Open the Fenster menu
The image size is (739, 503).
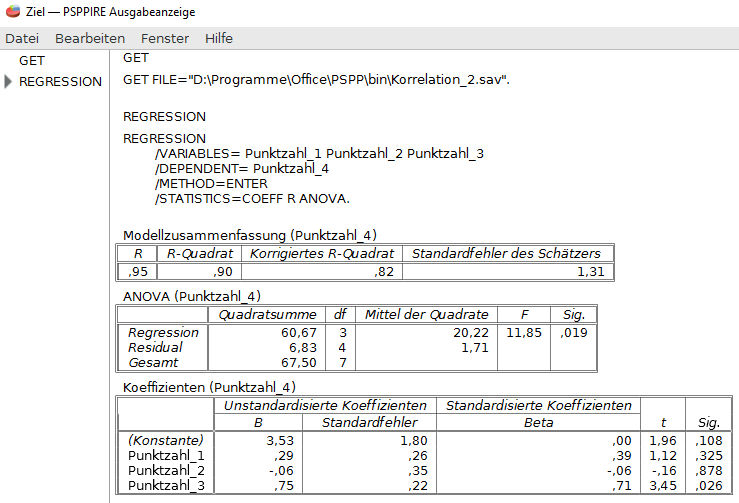click(164, 38)
